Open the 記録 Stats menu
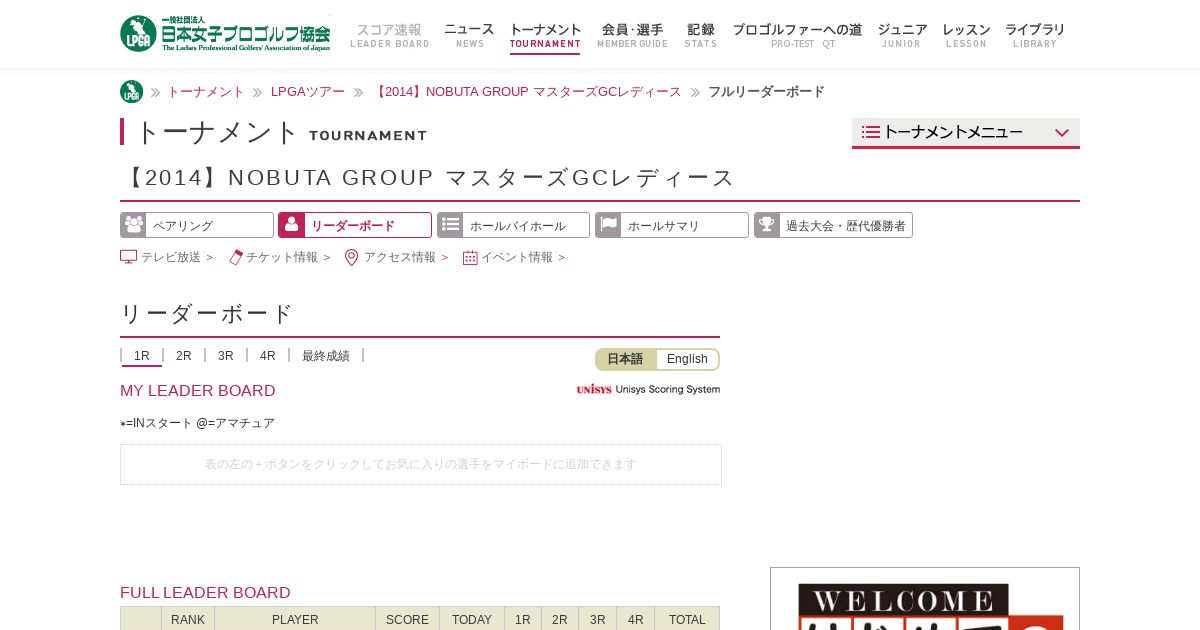Screen dimensions: 1200x630 coord(700,35)
